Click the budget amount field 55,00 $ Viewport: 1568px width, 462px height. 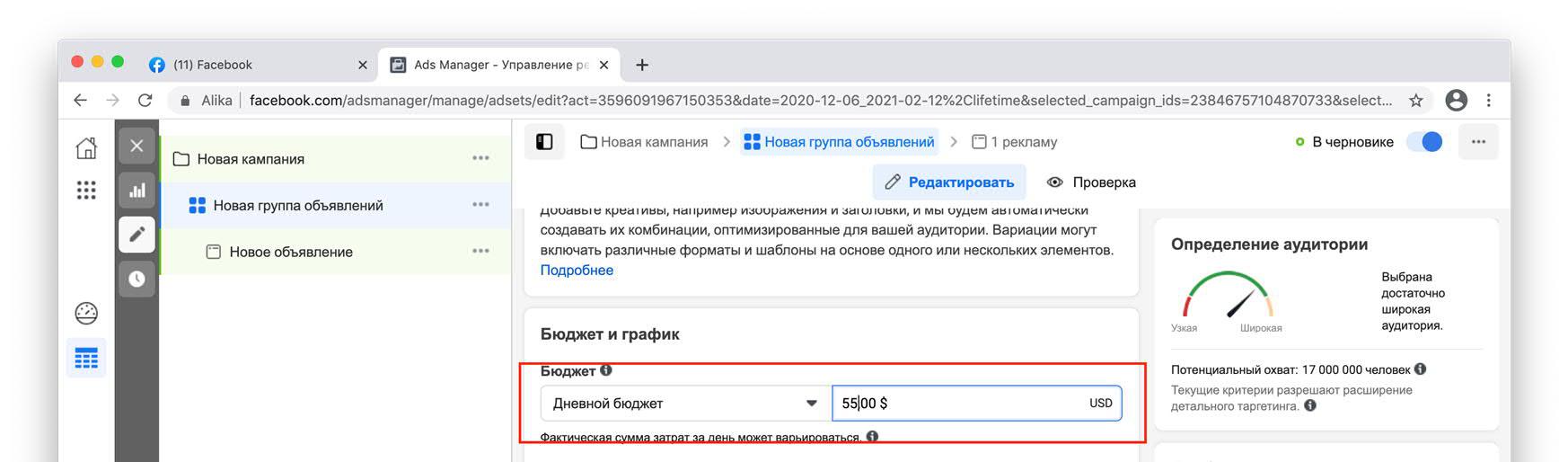[x=977, y=404]
